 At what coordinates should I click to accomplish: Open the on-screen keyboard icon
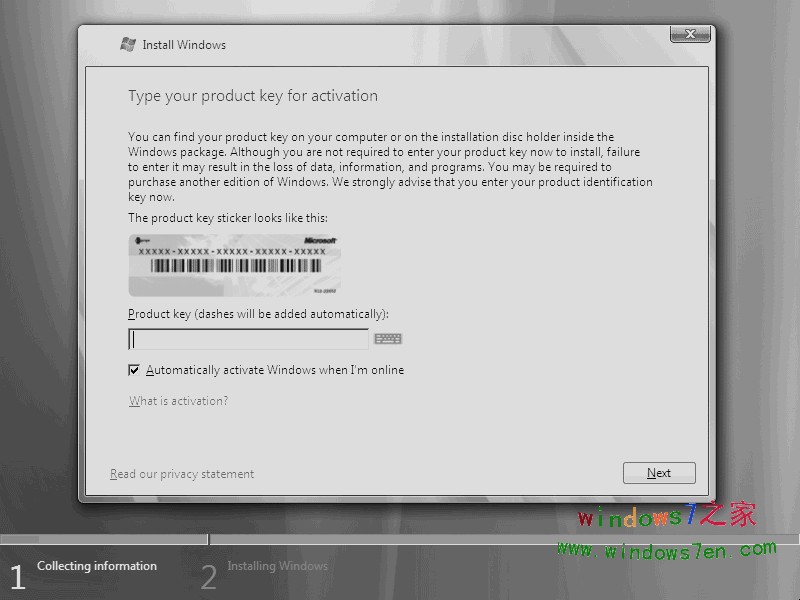click(388, 339)
